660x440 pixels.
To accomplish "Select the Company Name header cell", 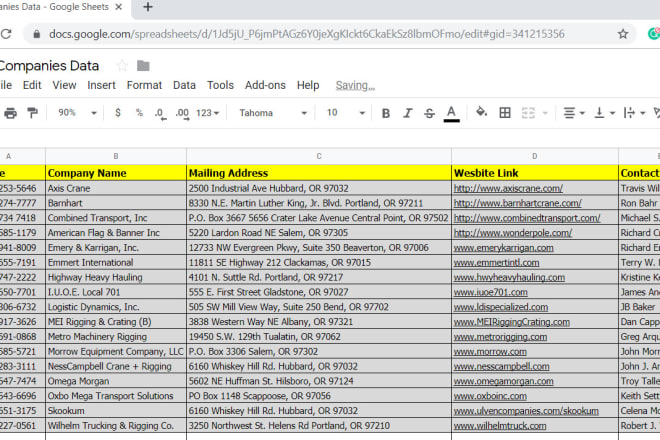I will pos(116,173).
